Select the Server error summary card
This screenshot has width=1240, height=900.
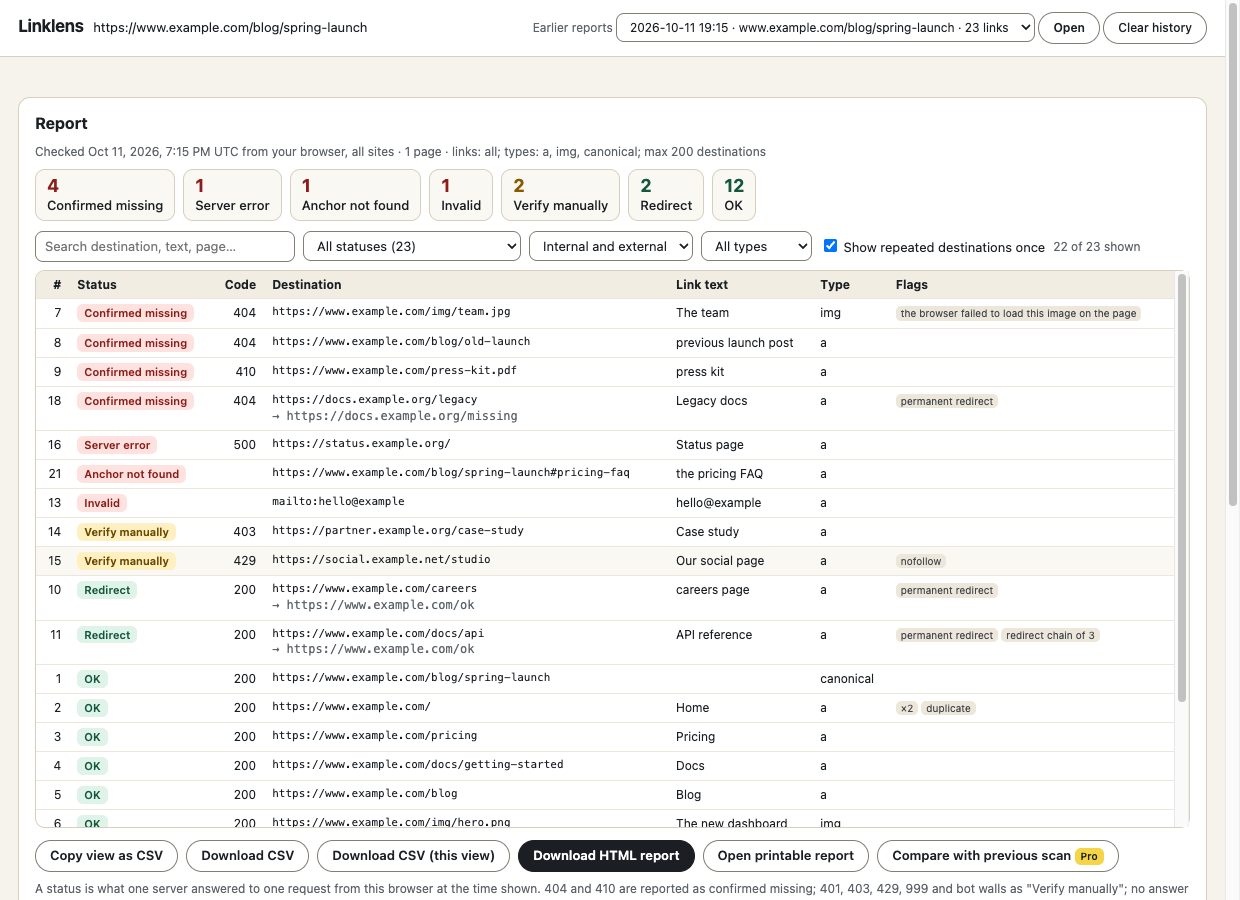pos(232,195)
